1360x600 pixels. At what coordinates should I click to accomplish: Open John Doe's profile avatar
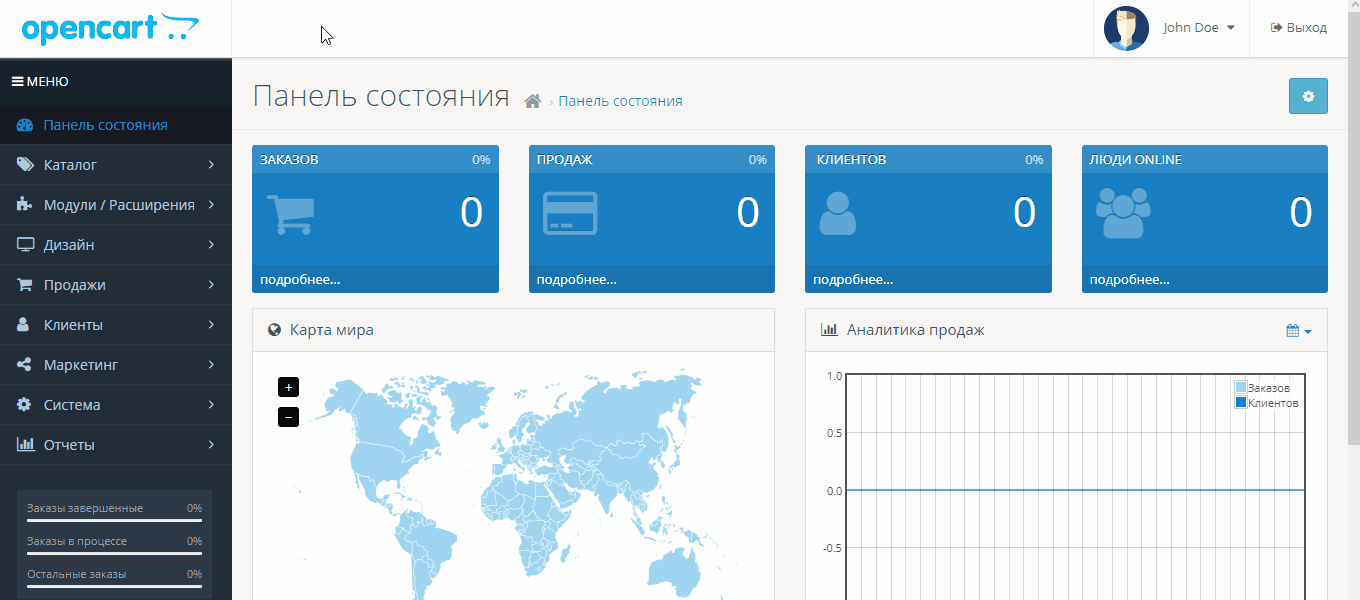click(x=1126, y=28)
